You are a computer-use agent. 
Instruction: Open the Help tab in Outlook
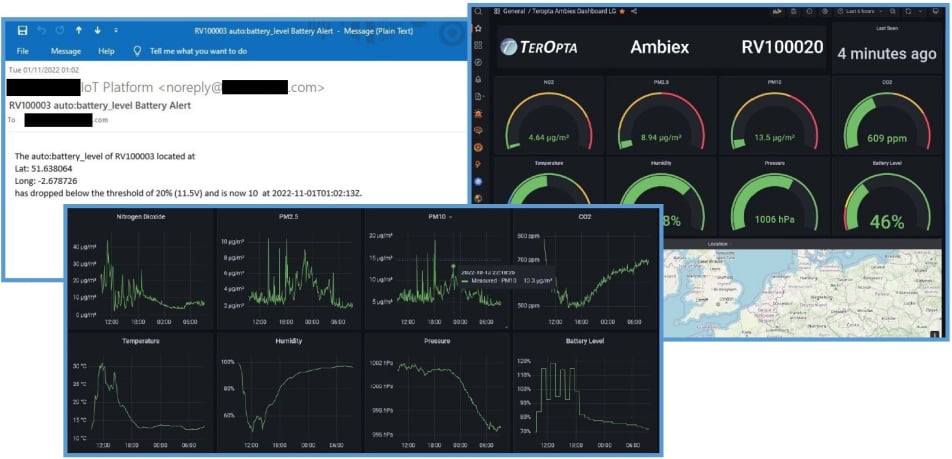click(x=106, y=51)
